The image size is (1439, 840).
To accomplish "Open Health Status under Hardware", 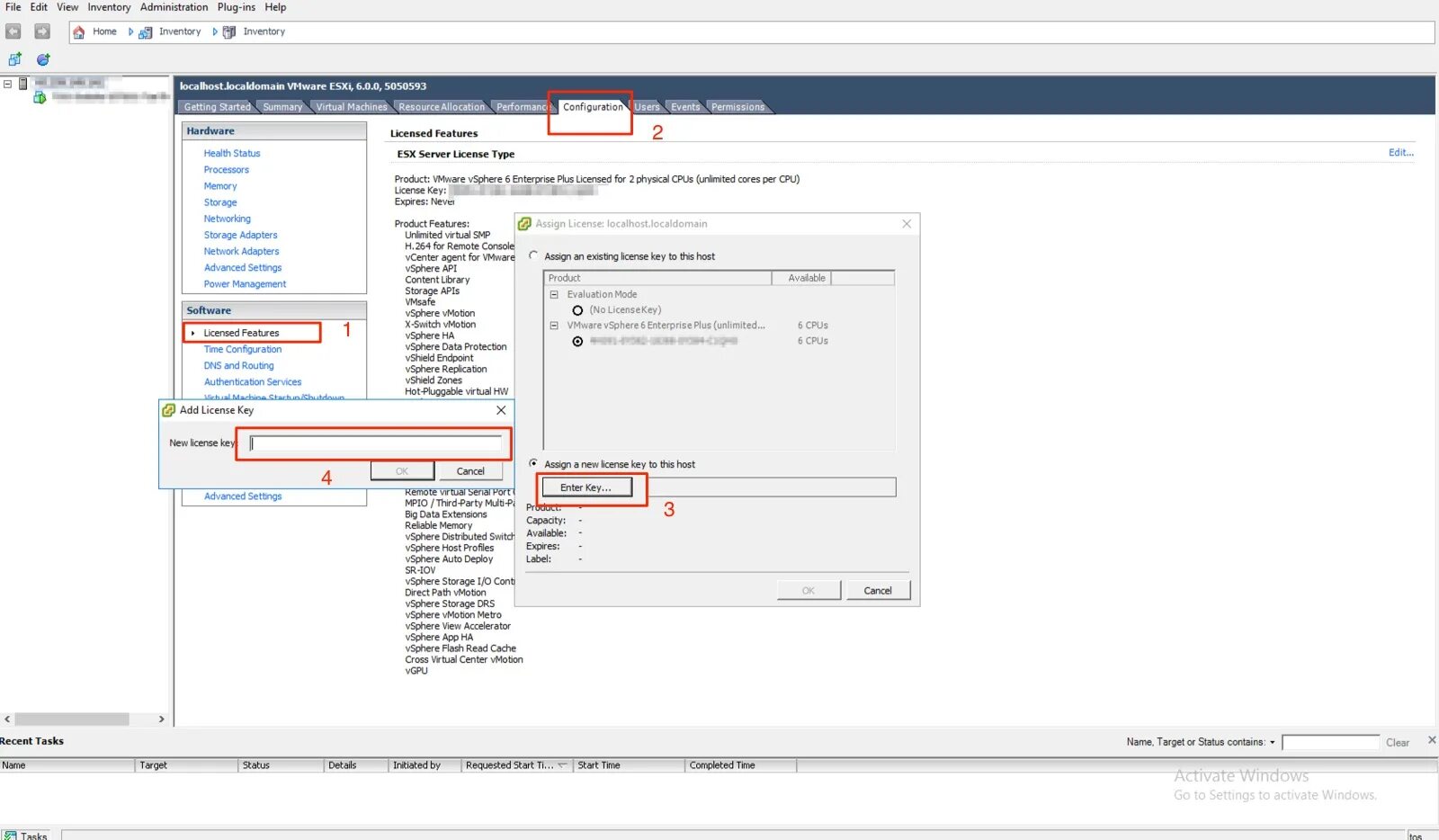I will 232,154.
